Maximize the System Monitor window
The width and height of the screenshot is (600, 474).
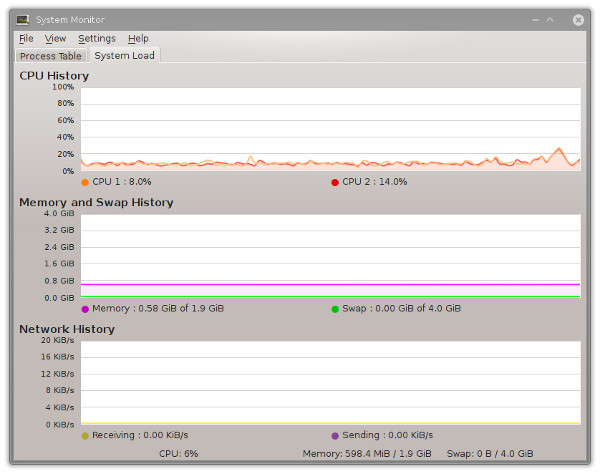[550, 20]
